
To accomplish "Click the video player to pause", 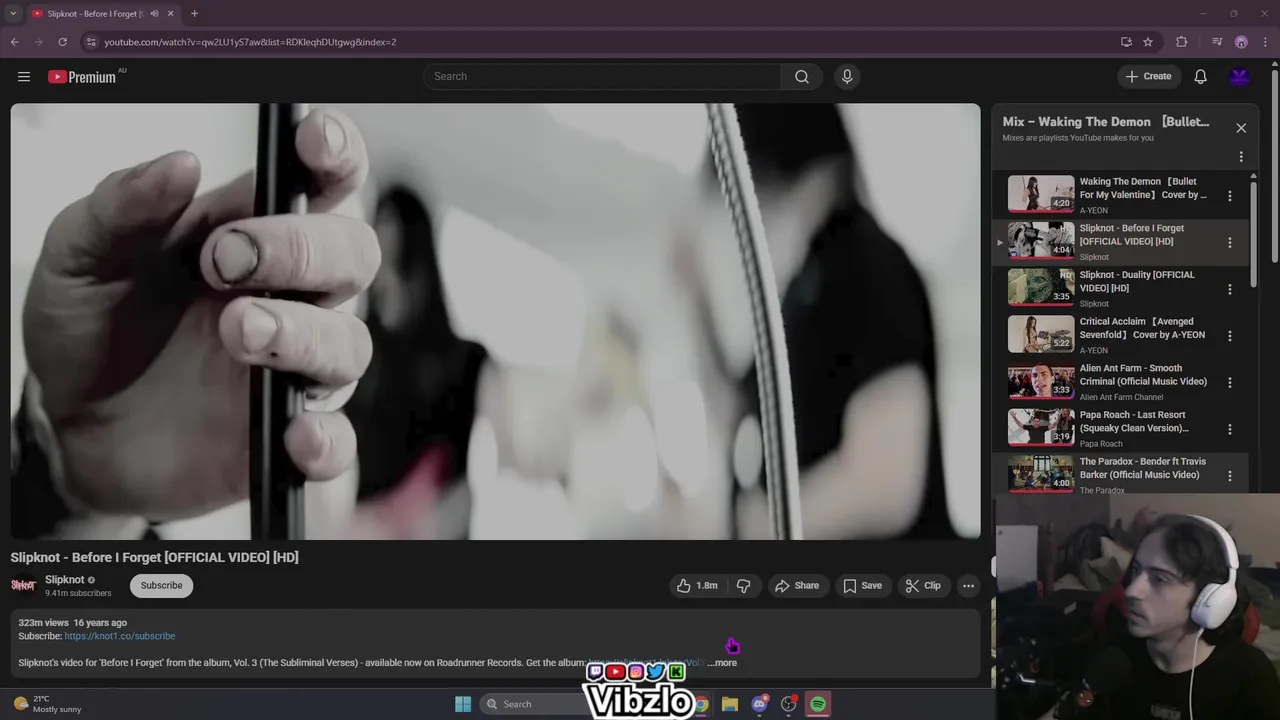I will click(x=495, y=321).
